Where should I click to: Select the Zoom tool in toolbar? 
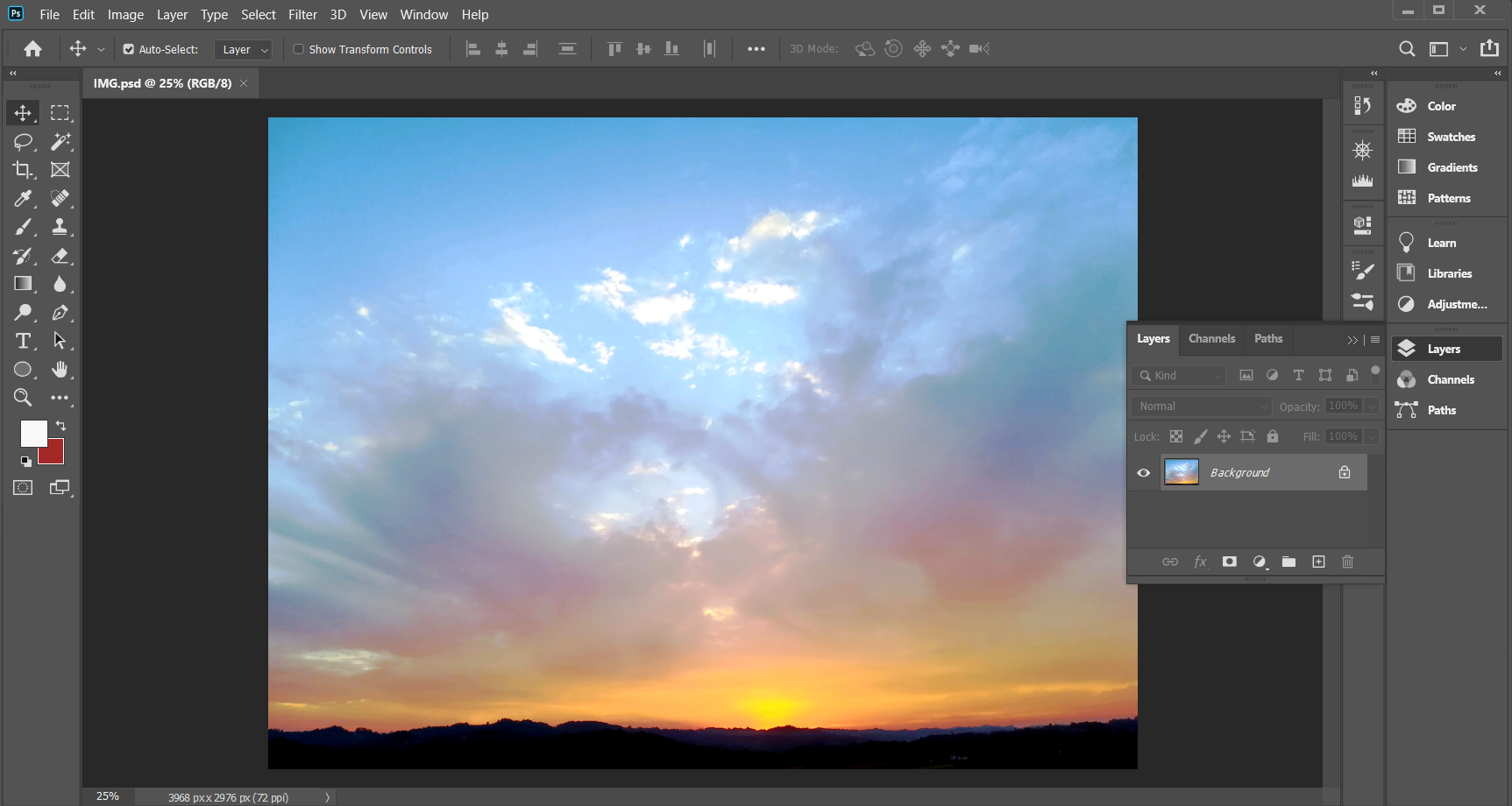23,398
